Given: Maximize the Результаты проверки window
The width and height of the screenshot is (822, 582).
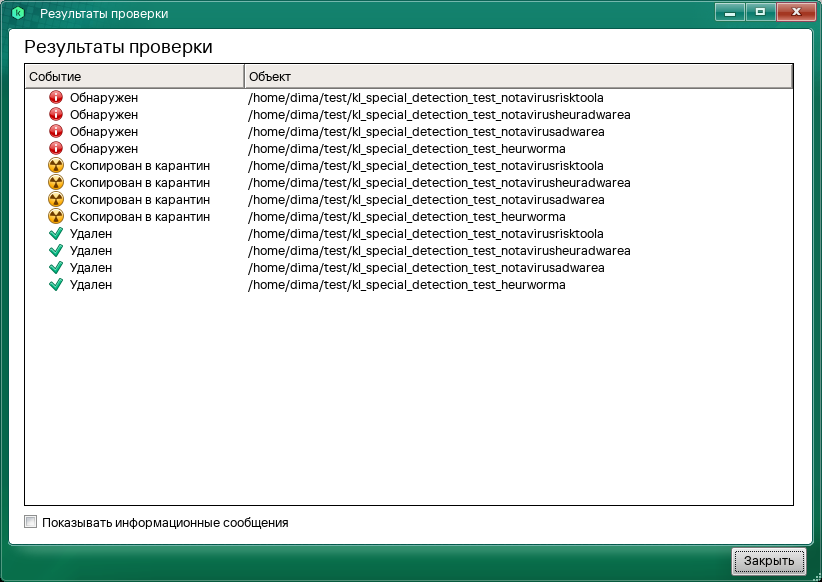Looking at the screenshot, I should [761, 12].
